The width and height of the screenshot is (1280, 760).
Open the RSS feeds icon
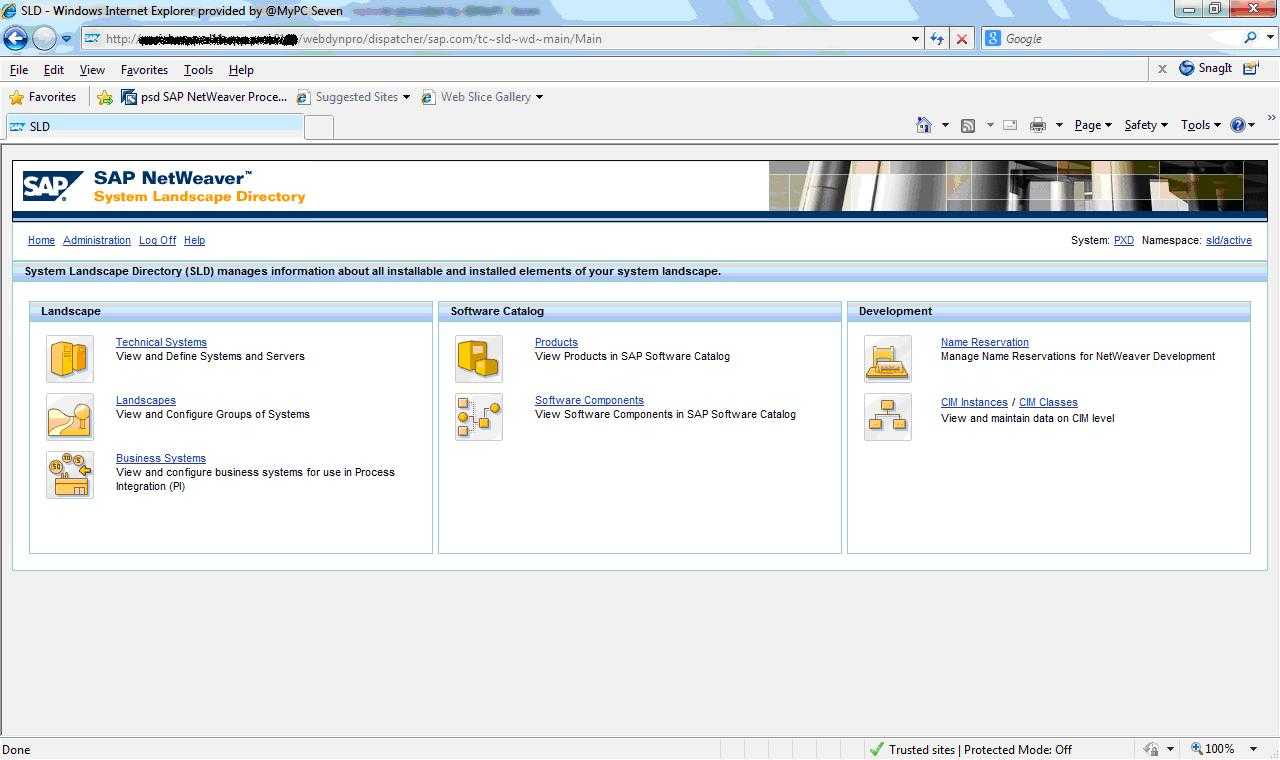968,125
